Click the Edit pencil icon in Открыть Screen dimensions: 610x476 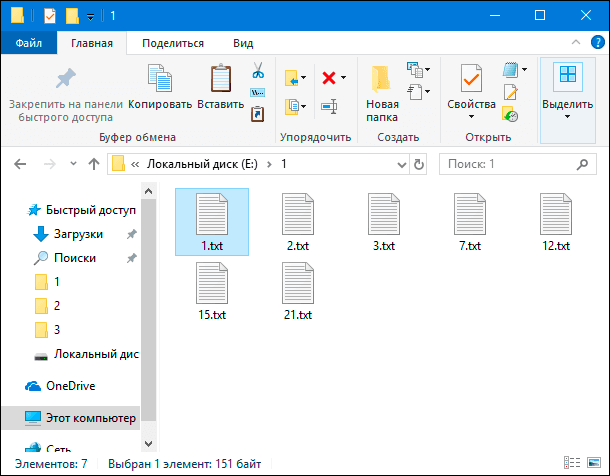(510, 92)
